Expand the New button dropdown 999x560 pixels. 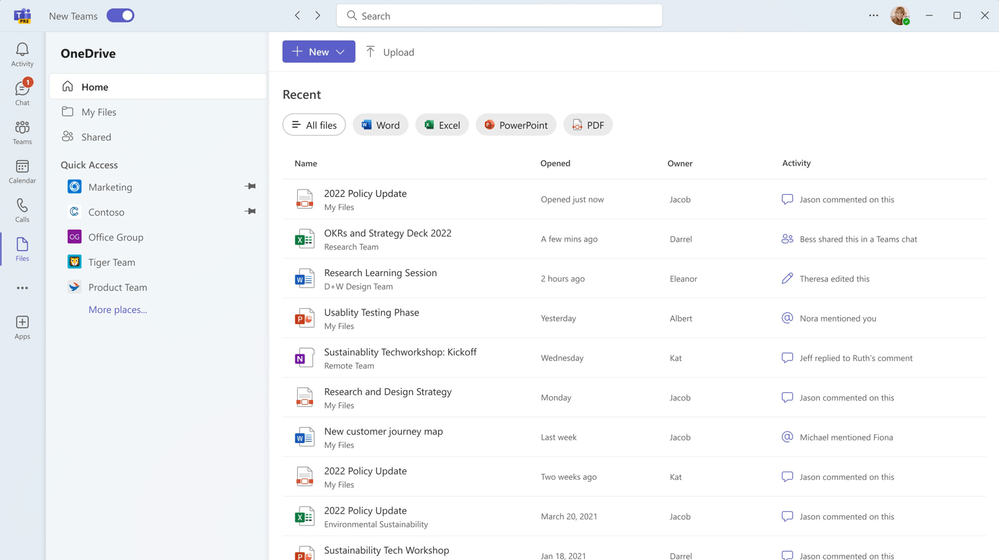coord(341,52)
